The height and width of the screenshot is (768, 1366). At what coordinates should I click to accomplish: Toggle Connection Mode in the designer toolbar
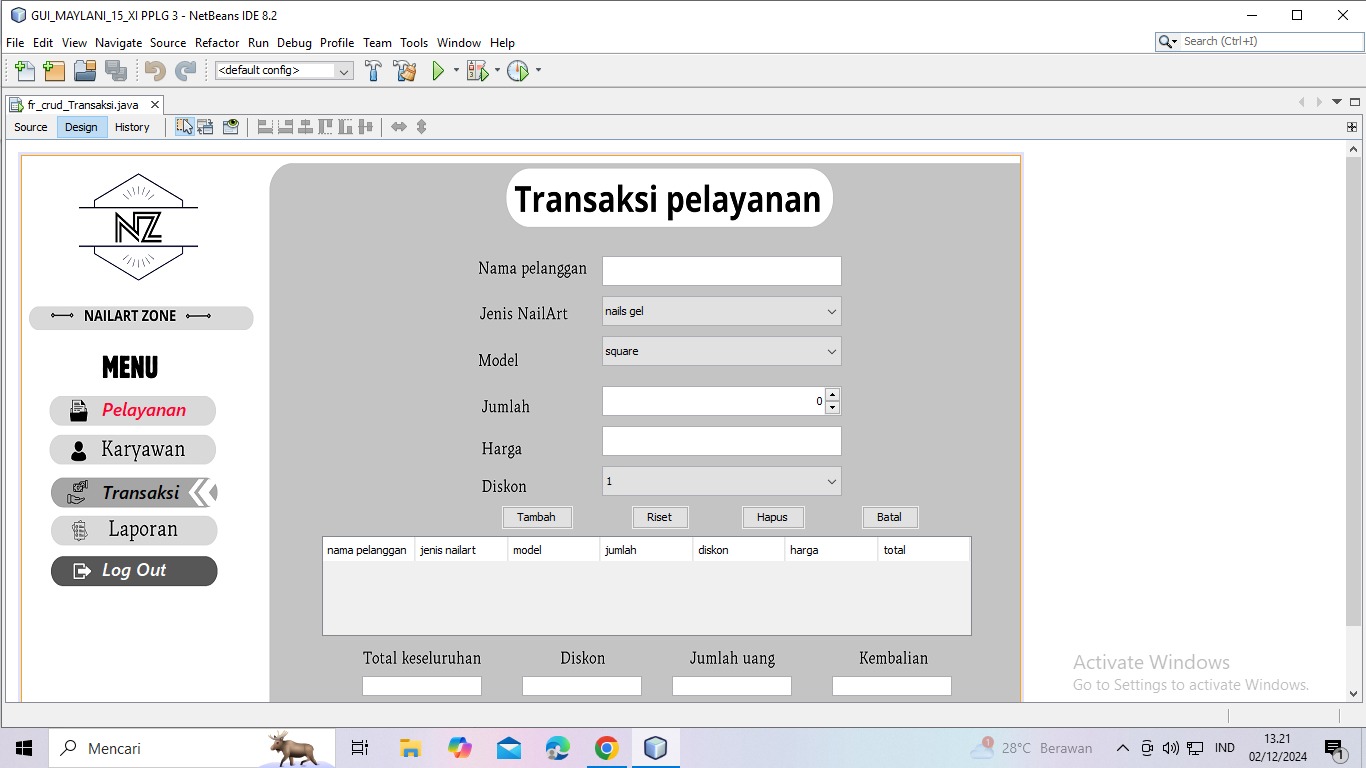(x=206, y=127)
